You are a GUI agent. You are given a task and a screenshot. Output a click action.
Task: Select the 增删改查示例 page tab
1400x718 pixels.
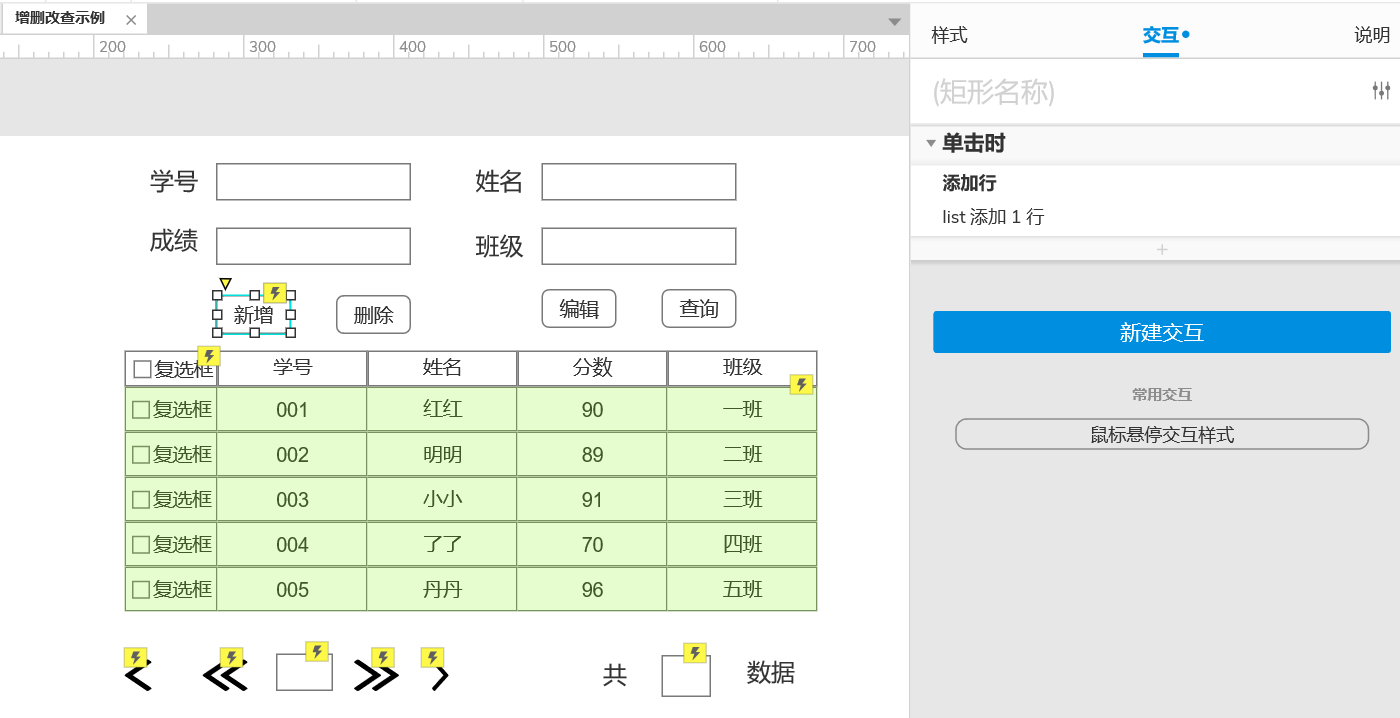[x=60, y=18]
